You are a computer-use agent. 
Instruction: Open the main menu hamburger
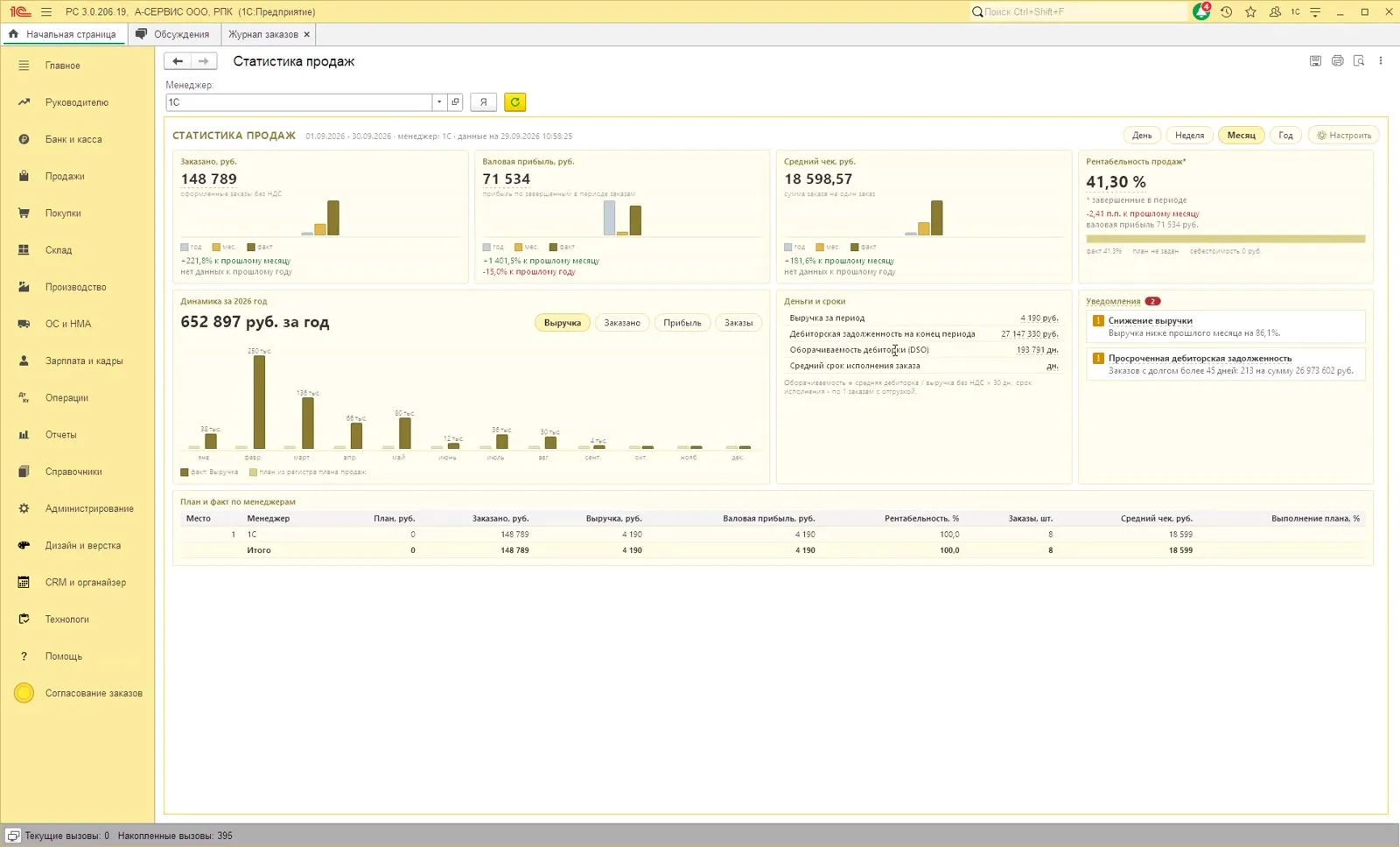click(46, 11)
